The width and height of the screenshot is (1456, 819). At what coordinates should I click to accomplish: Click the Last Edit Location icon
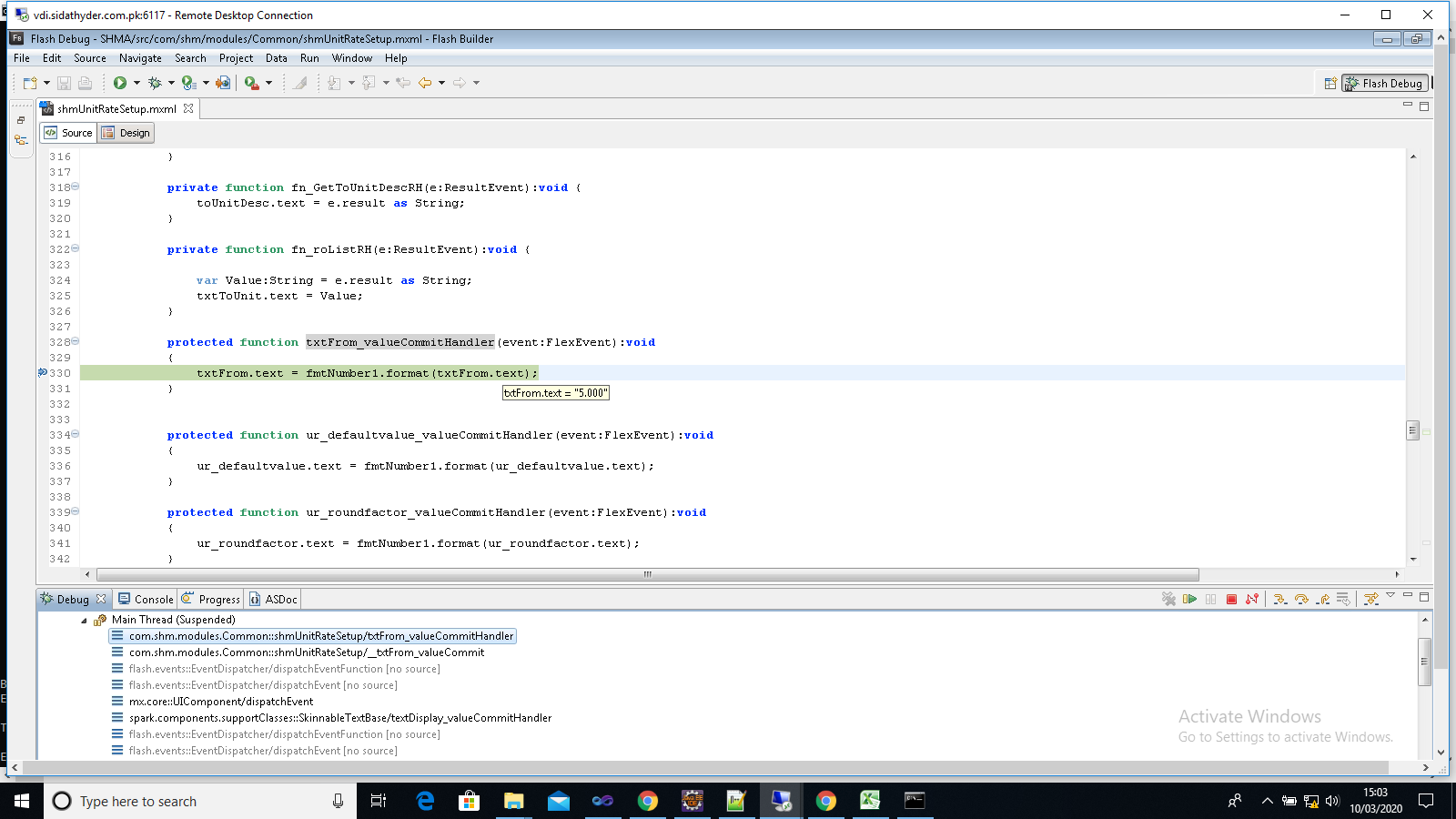pos(403,83)
